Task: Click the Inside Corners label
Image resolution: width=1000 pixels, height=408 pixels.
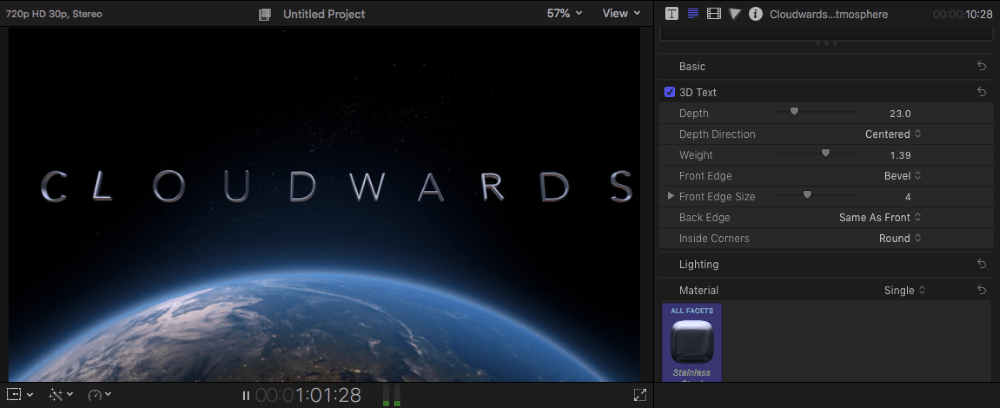Action: [714, 238]
